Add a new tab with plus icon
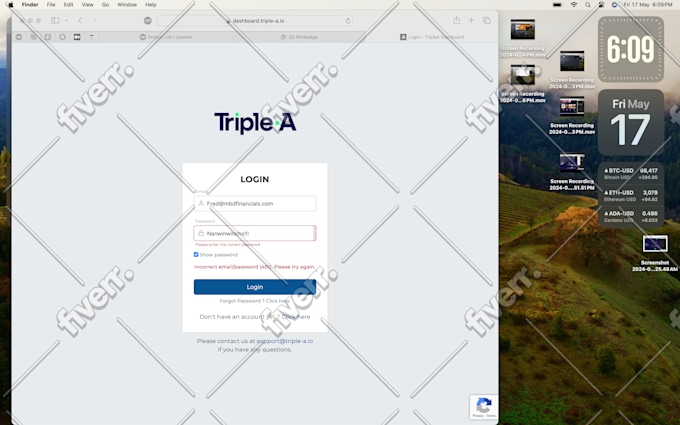Screen dimensions: 680x425 pos(471,20)
